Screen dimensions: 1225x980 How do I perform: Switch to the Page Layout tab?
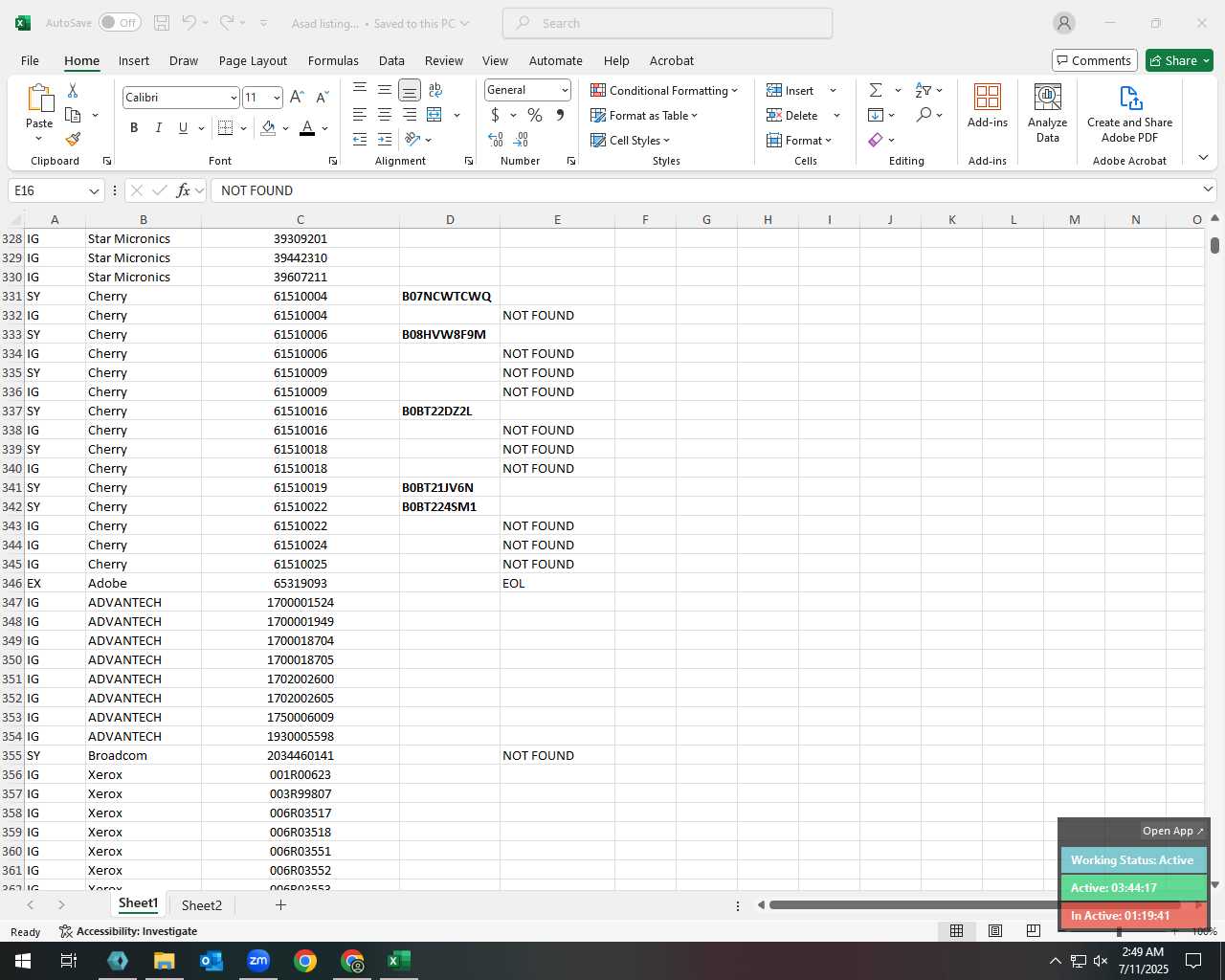[253, 60]
